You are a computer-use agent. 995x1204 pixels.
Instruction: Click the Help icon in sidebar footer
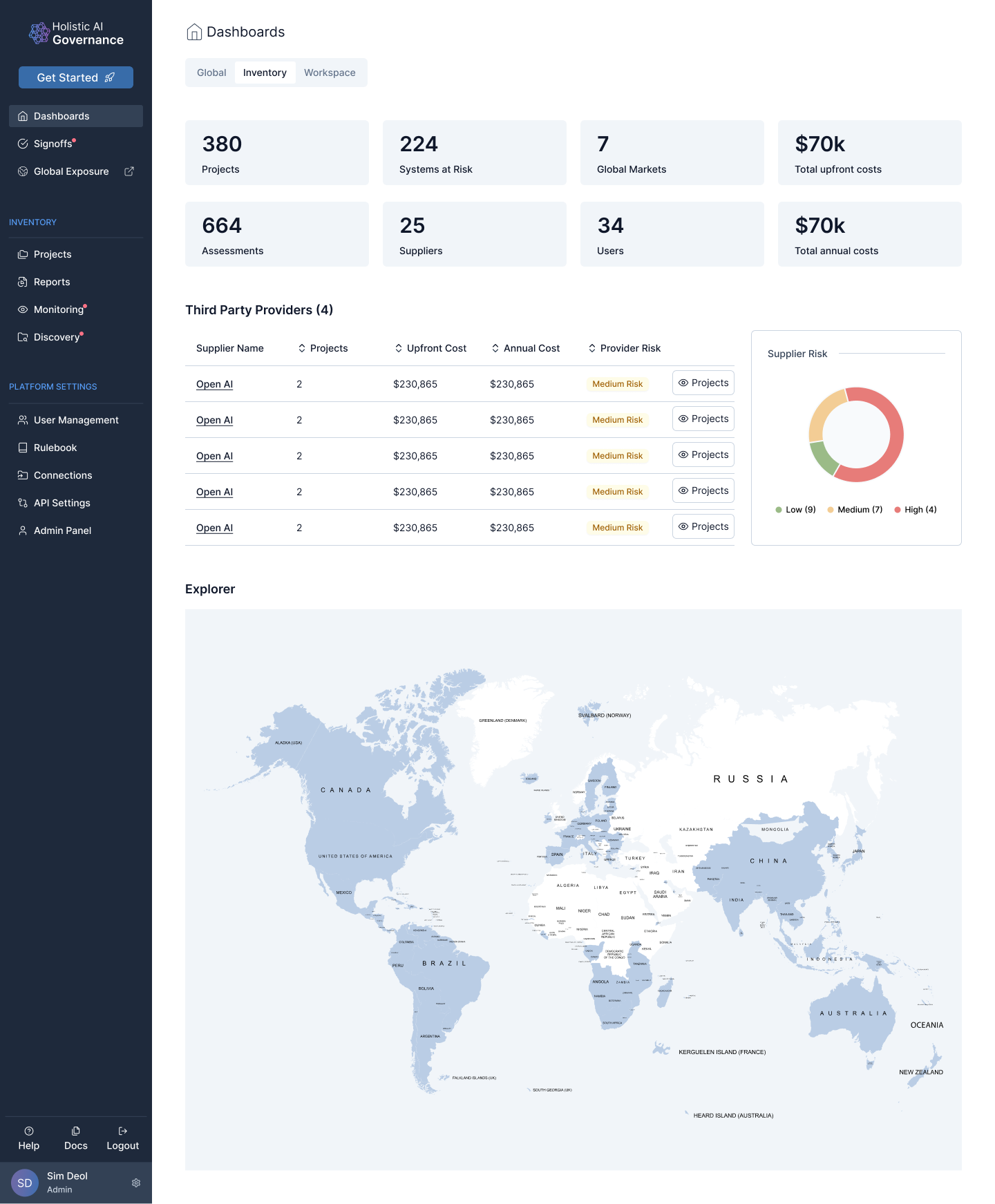point(29,1131)
